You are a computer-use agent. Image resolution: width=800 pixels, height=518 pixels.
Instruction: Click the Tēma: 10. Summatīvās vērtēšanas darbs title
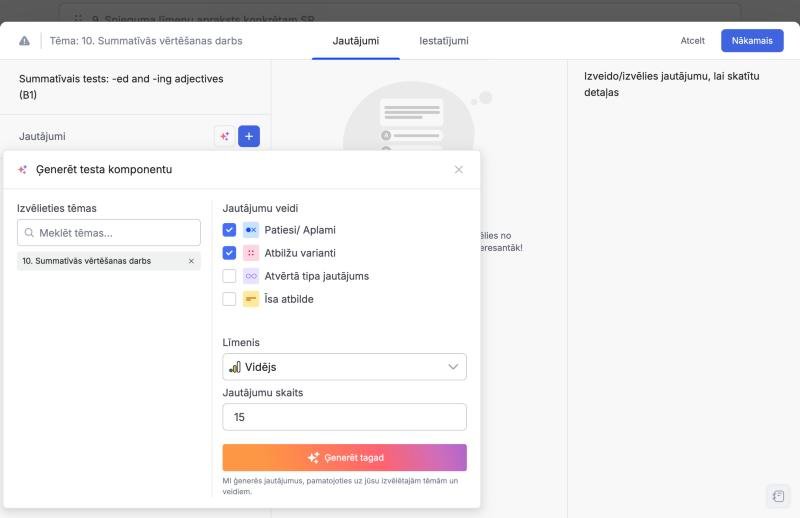tap(146, 41)
